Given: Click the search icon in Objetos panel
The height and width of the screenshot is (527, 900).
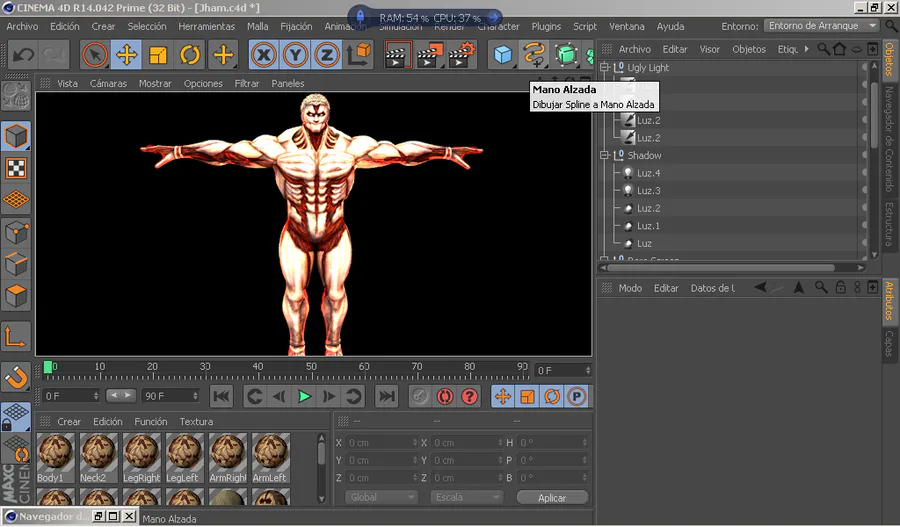Looking at the screenshot, I should click(x=824, y=49).
